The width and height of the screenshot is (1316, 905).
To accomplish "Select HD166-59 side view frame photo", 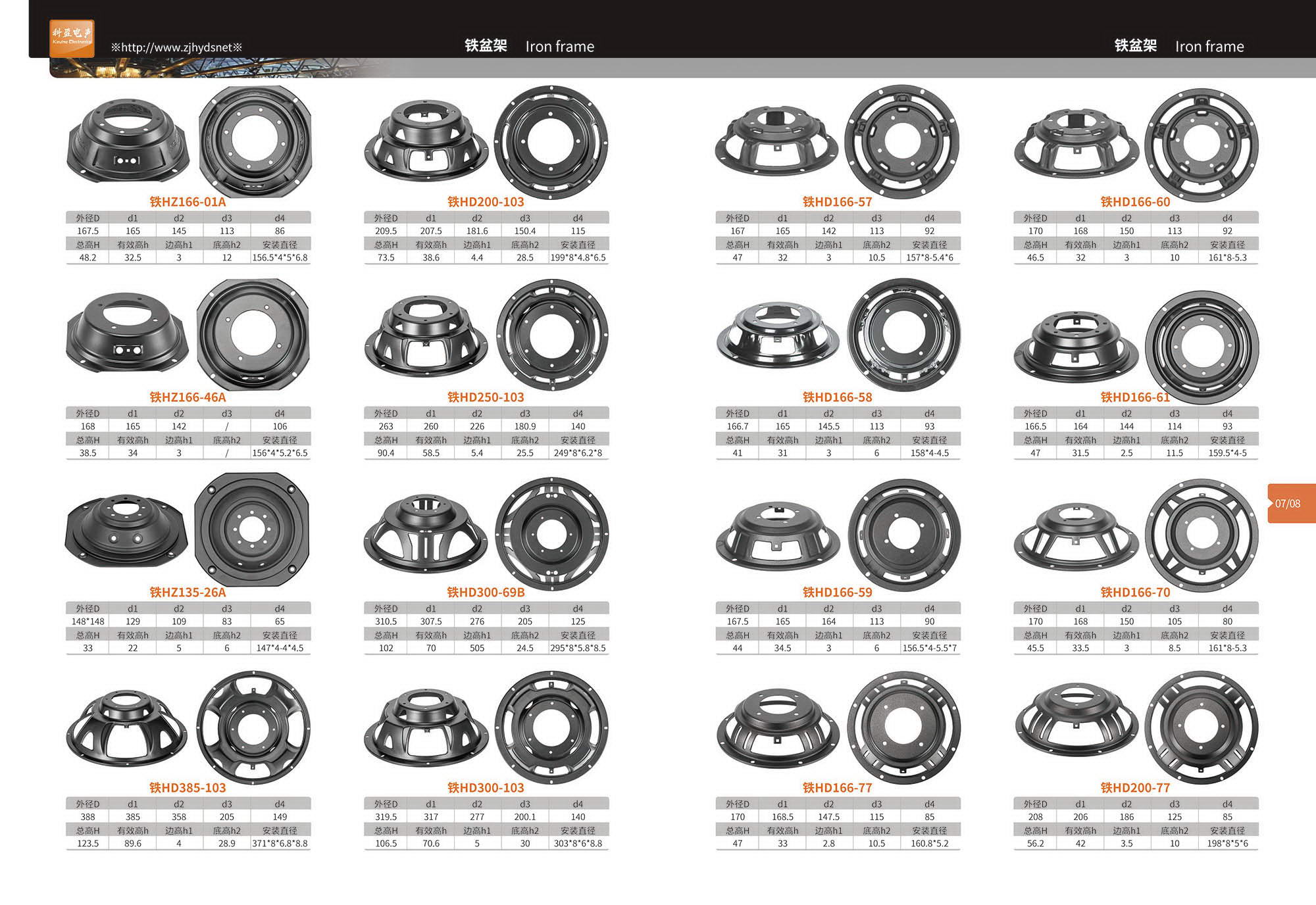I will (x=778, y=536).
